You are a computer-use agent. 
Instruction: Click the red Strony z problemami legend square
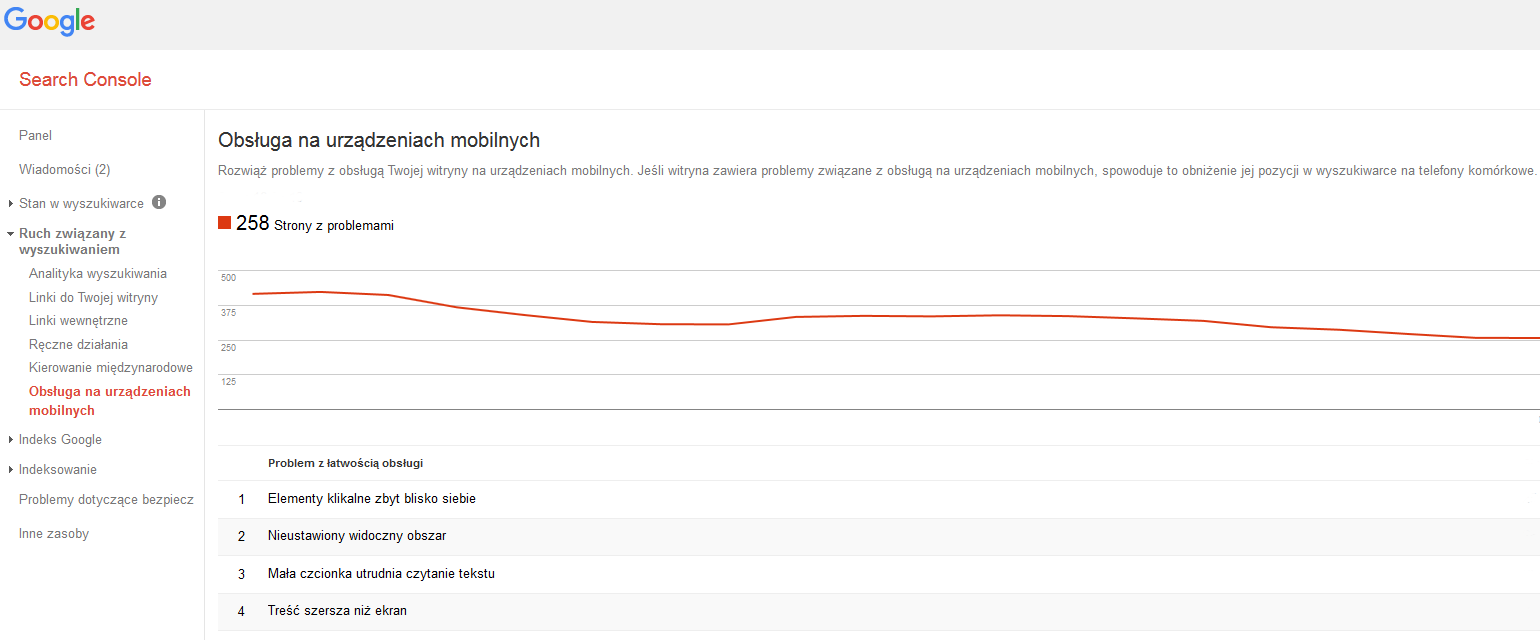click(224, 223)
